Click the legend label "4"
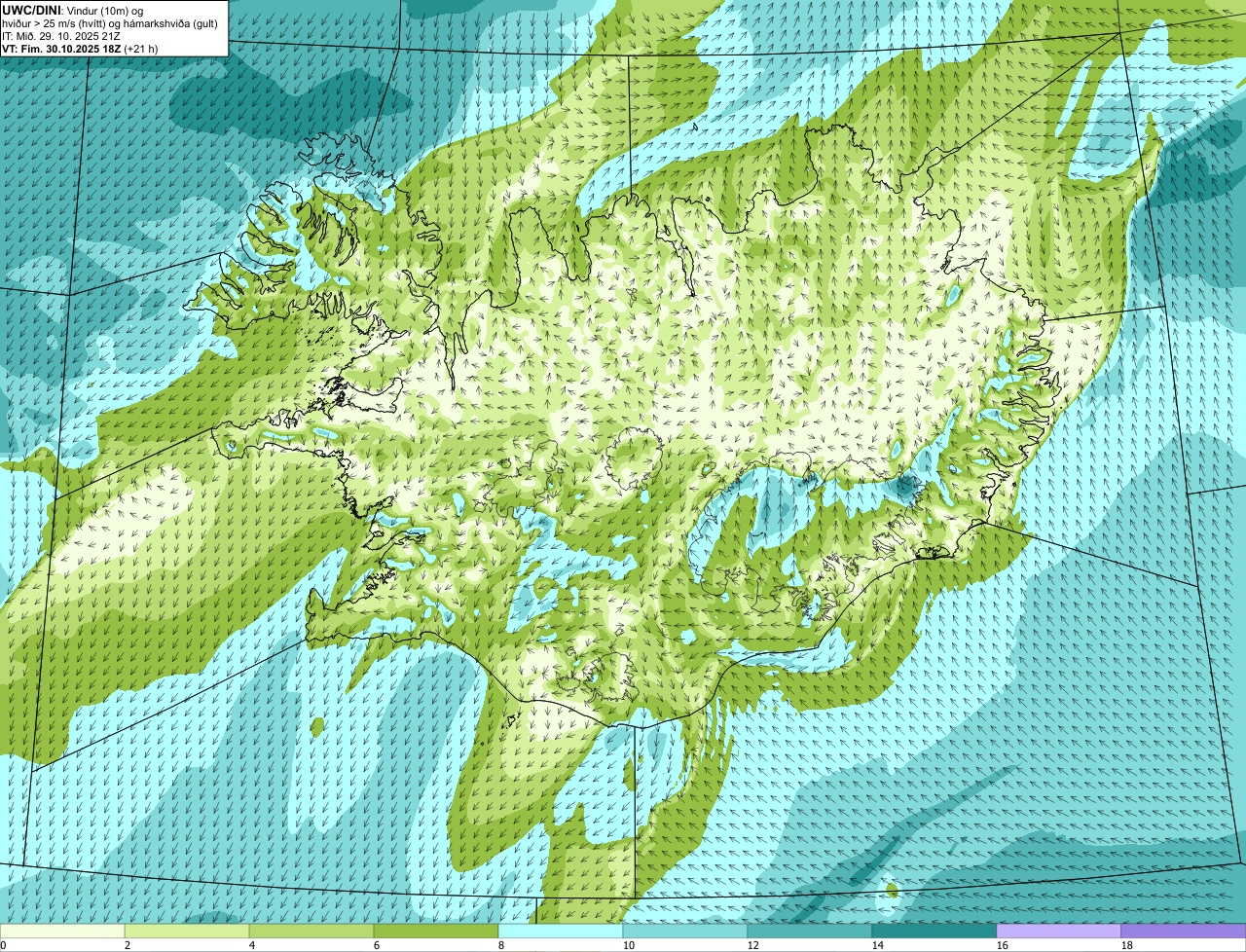1246x952 pixels. pos(252,945)
